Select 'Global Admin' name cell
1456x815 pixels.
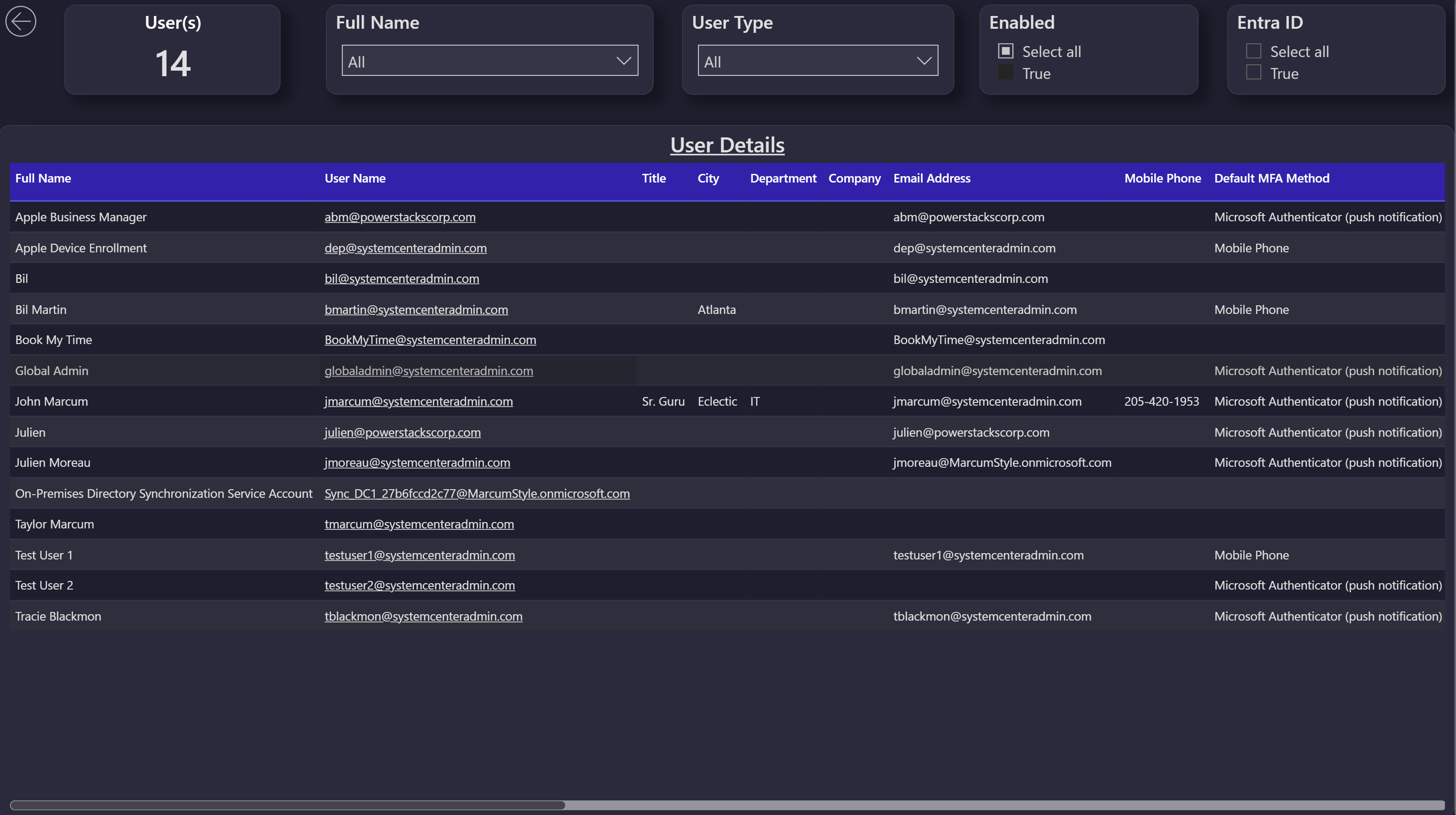click(x=52, y=371)
